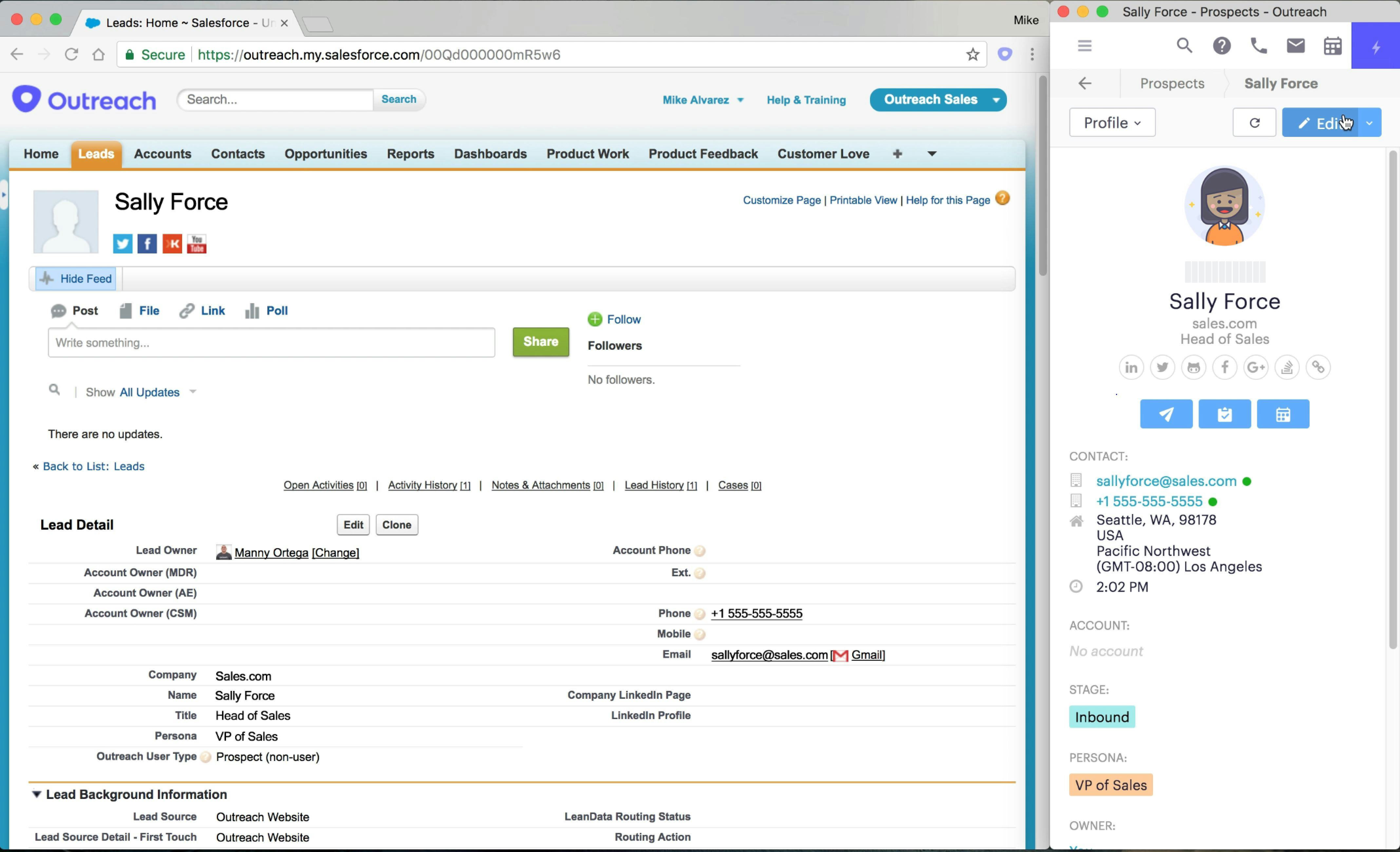1400x852 pixels.
Task: Click the Outreach calendar toolbar icon
Action: [x=1333, y=46]
